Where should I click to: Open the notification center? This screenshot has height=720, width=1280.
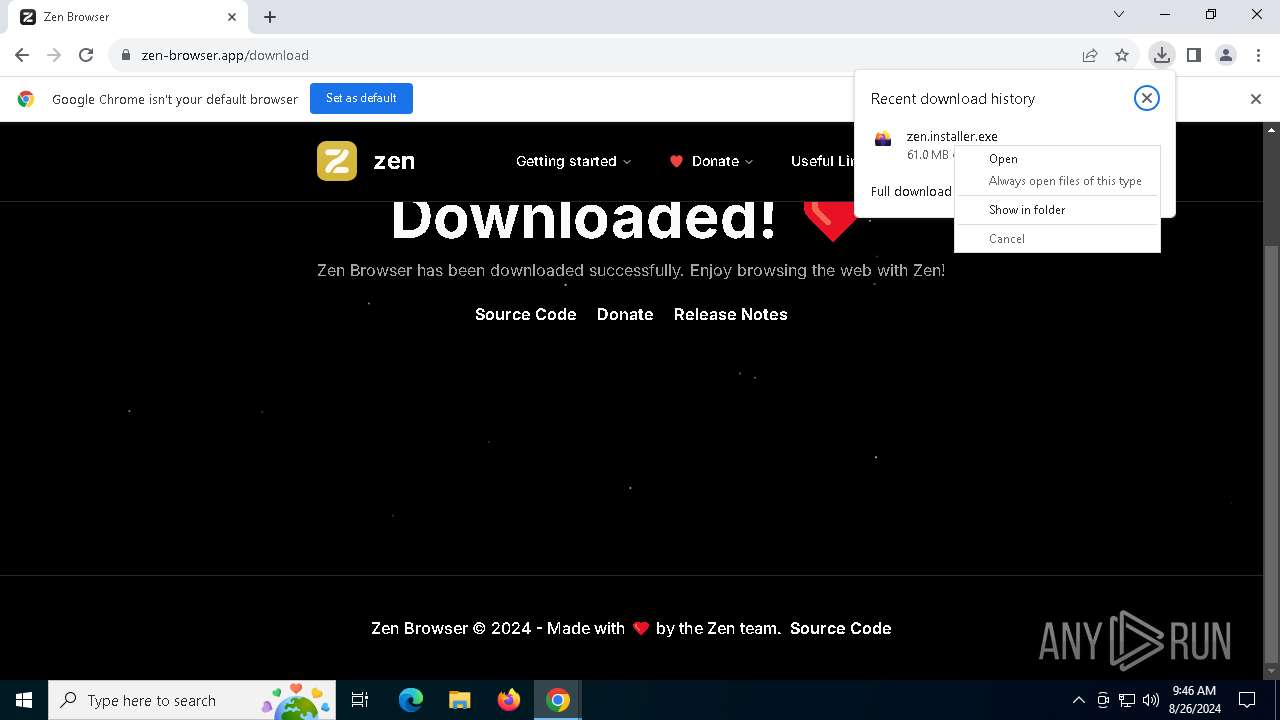1247,700
